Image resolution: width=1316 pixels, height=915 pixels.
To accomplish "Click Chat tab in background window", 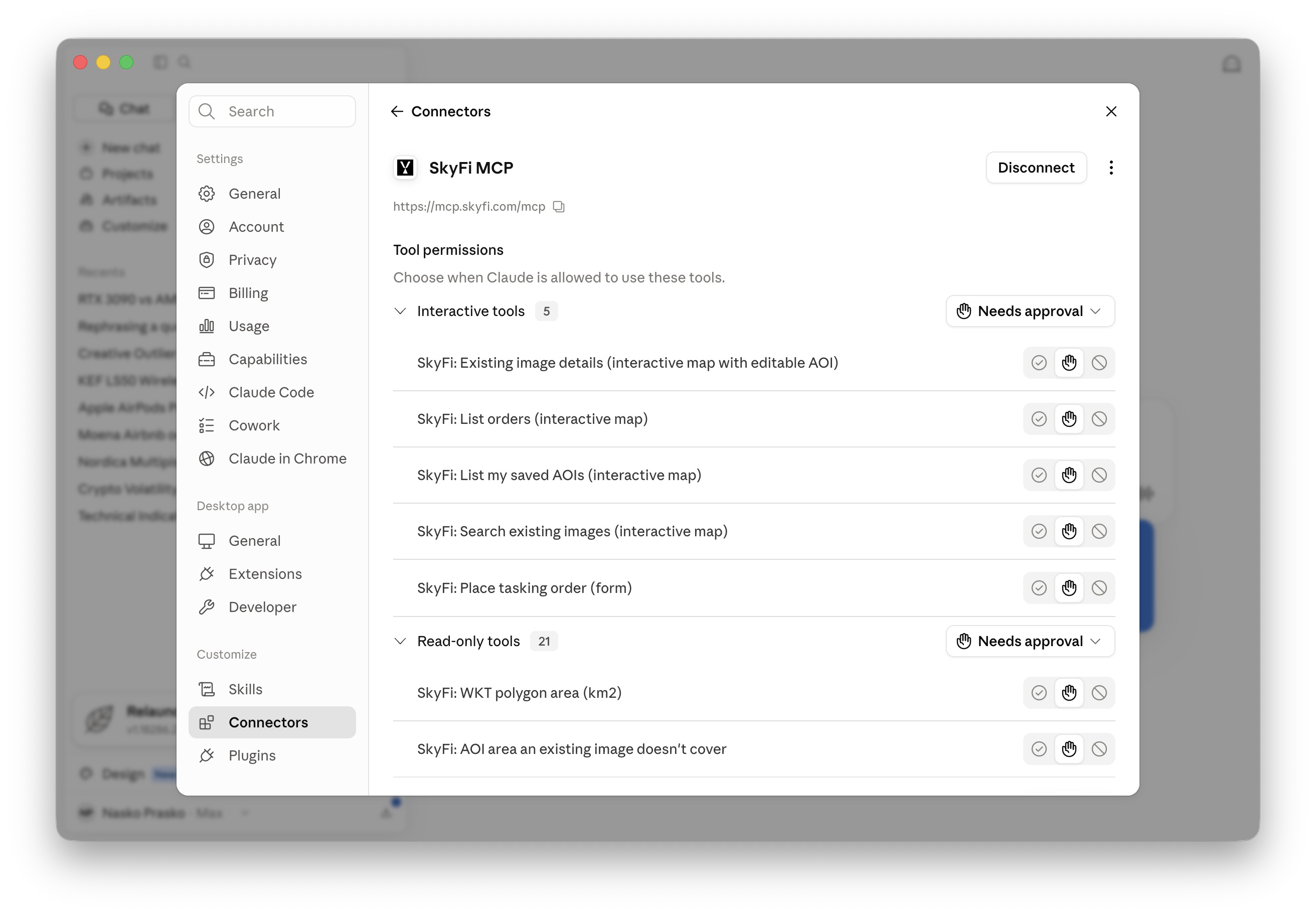I will [124, 108].
